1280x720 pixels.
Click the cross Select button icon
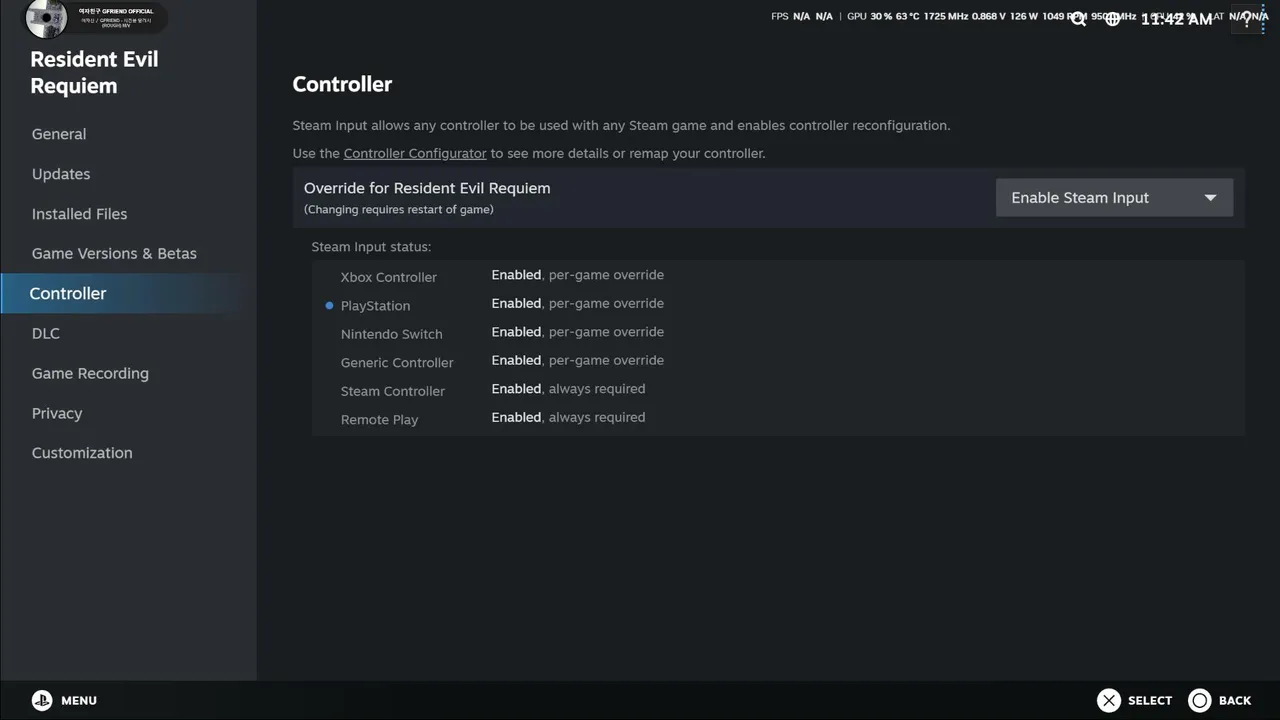[x=1108, y=700]
